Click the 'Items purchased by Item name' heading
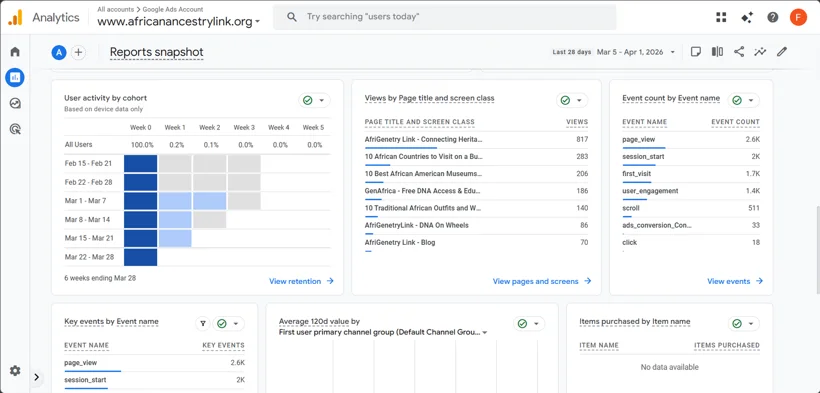This screenshot has height=393, width=820. pyautogui.click(x=635, y=321)
